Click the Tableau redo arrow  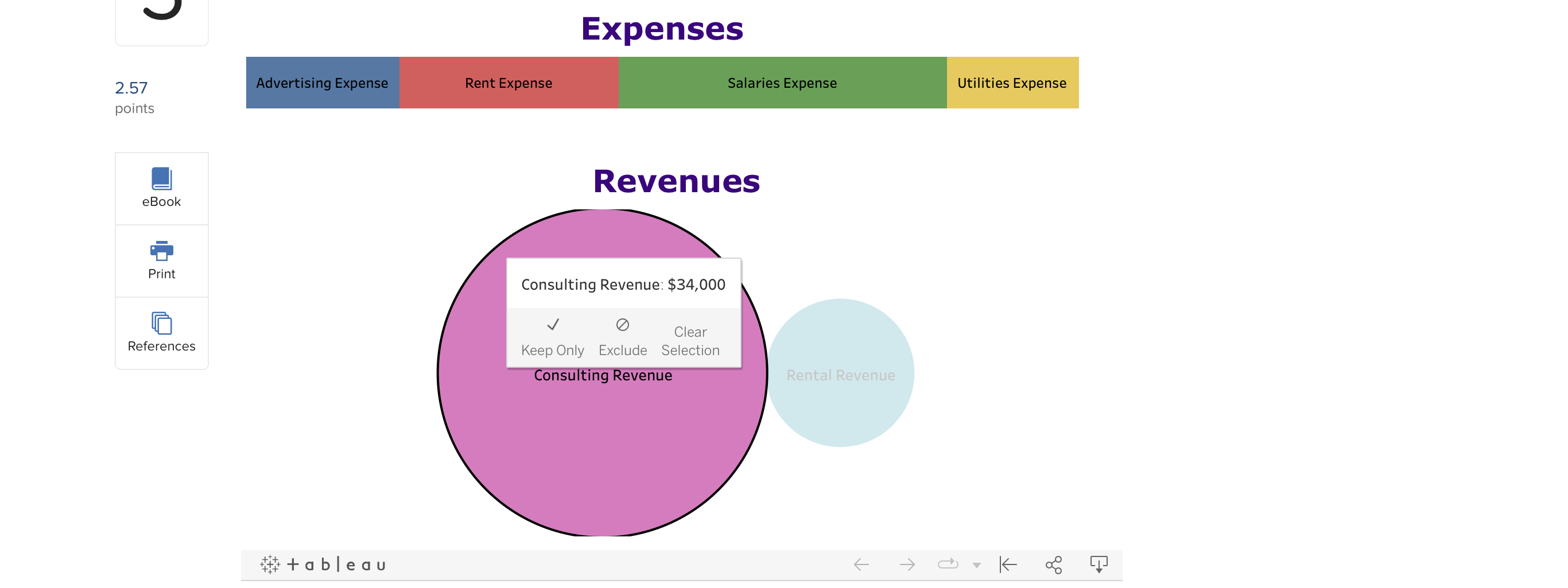pyautogui.click(x=907, y=564)
